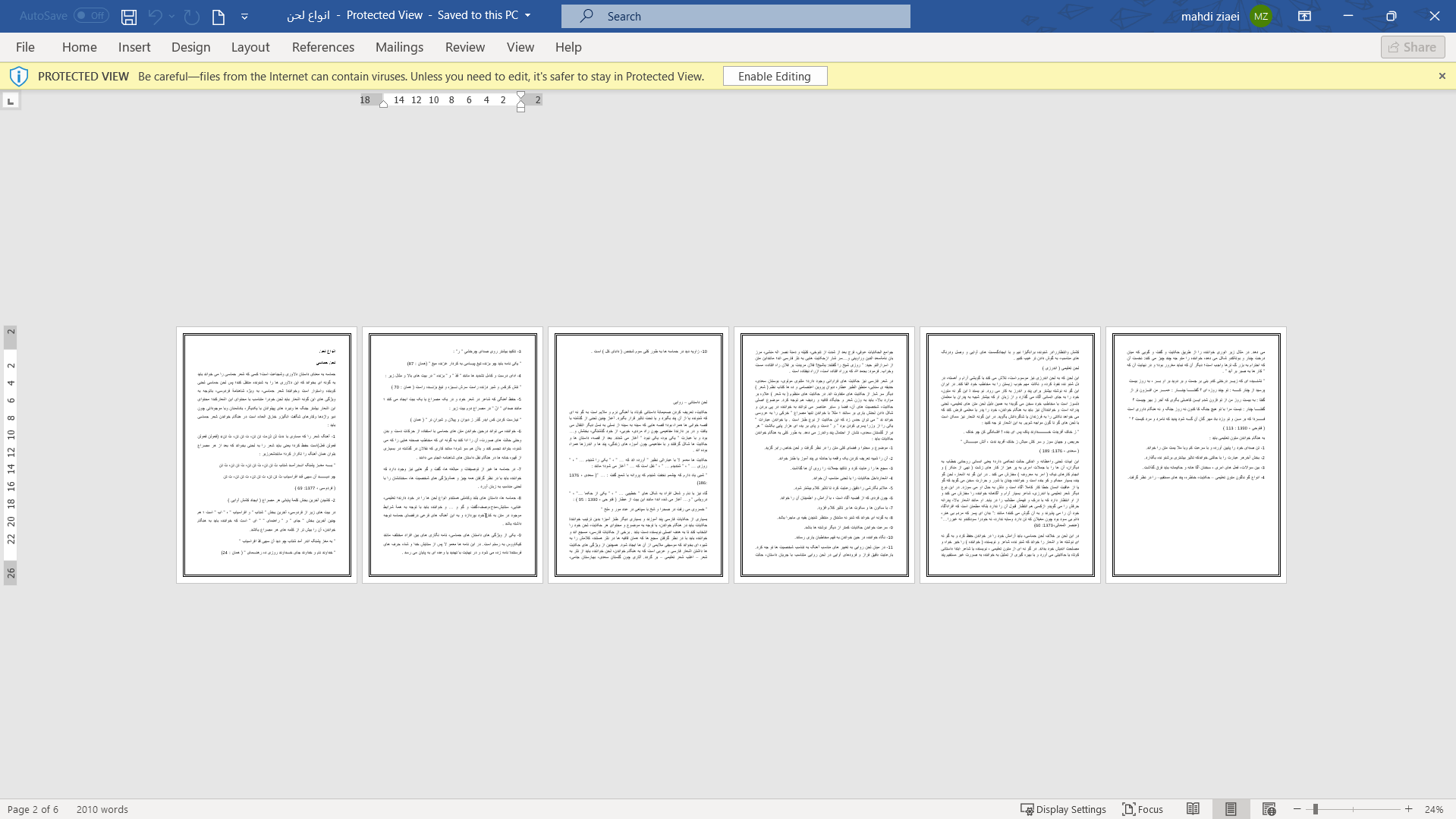Image resolution: width=1456 pixels, height=819 pixels.
Task: Click the 24% zoom level
Action: pos(1434,809)
